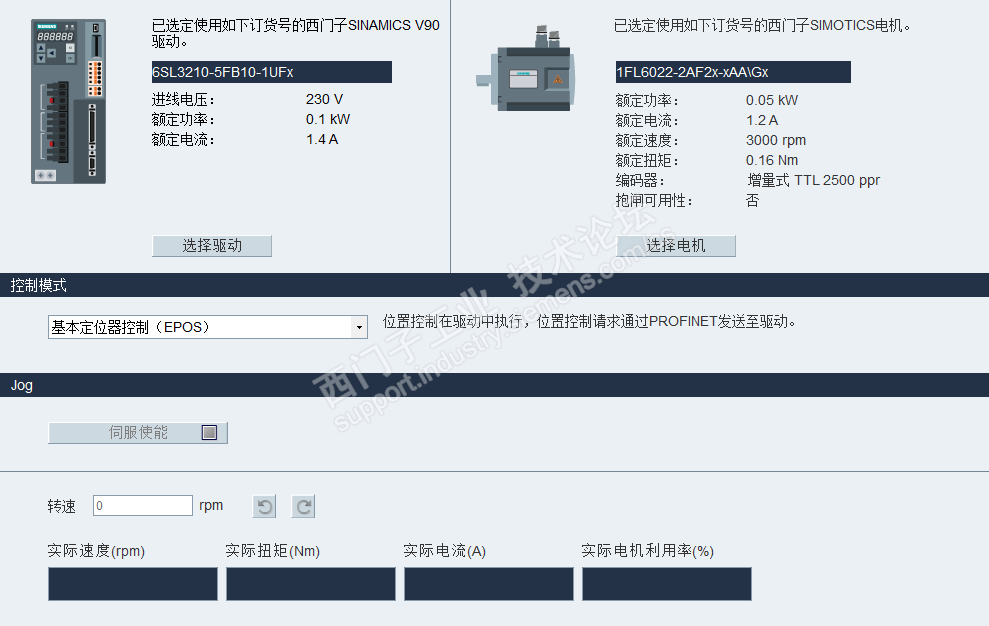
Task: Click the 230 V line voltage value
Action: click(324, 99)
